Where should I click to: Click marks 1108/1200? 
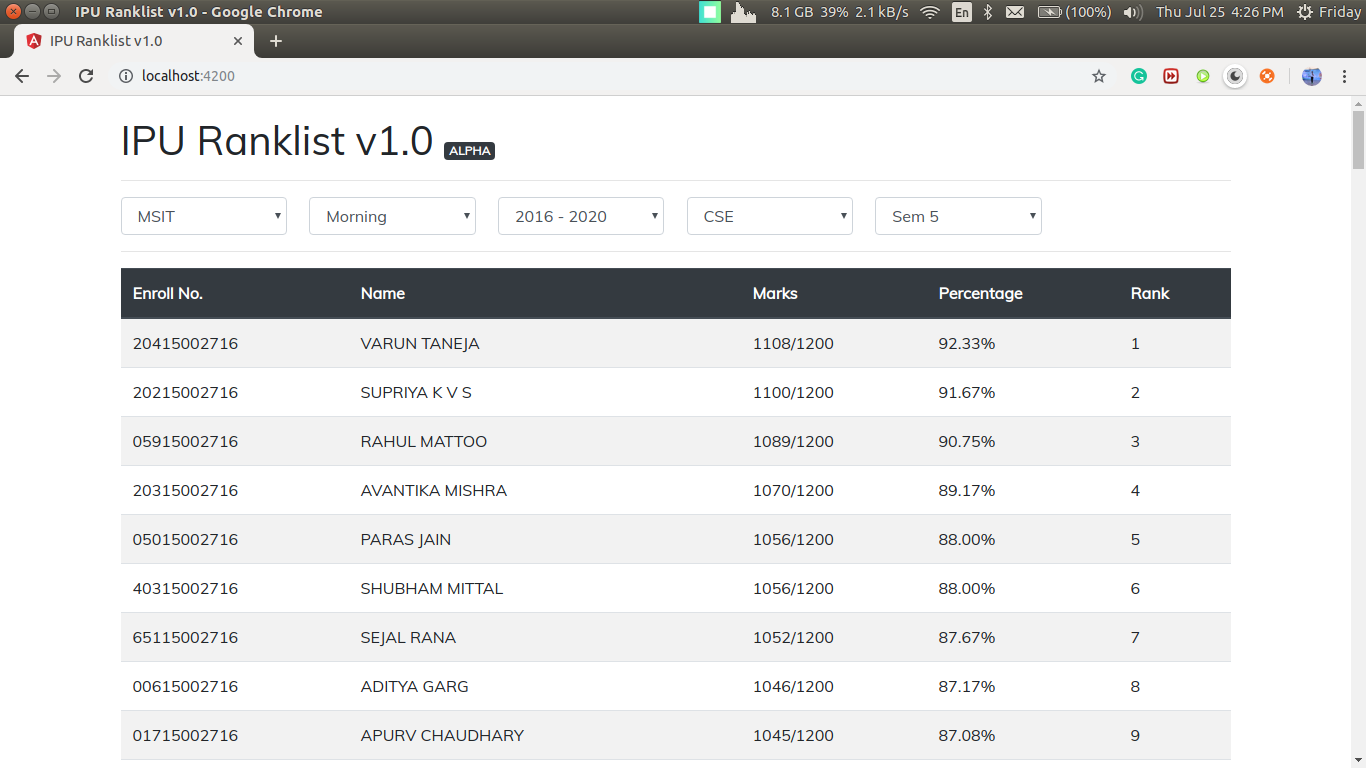pyautogui.click(x=793, y=343)
